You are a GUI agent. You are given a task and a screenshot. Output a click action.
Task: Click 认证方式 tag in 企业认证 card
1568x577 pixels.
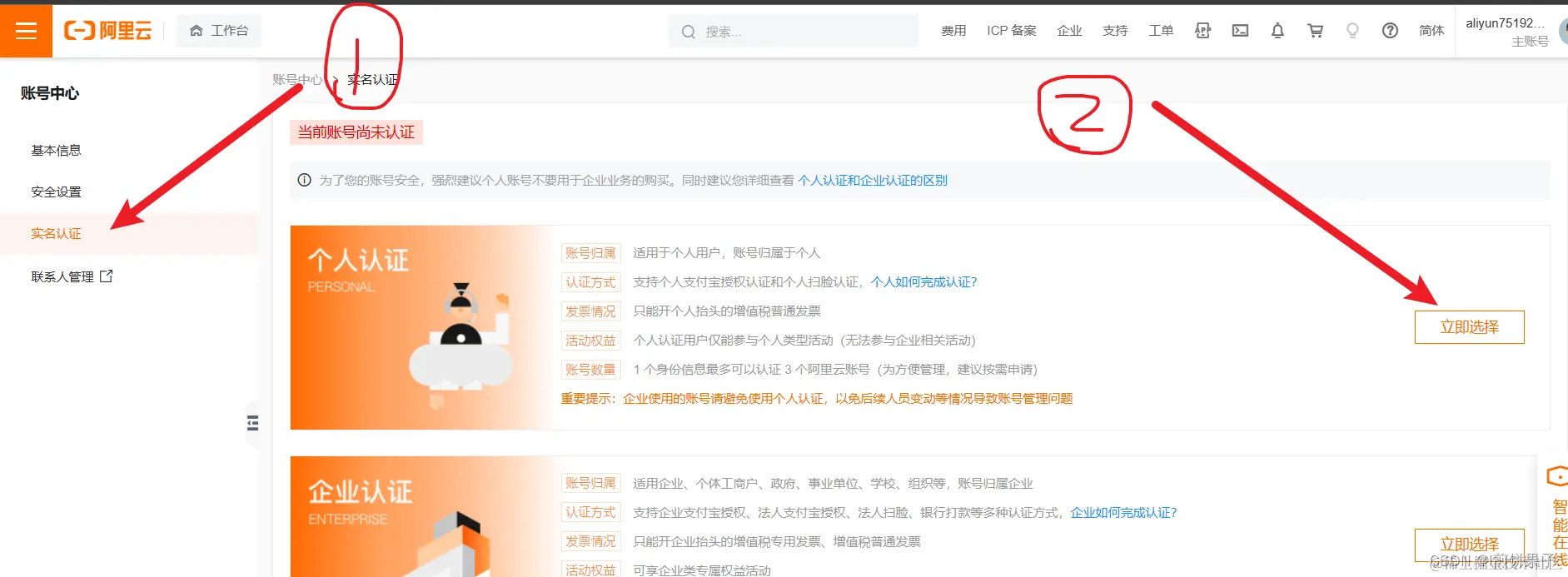click(590, 512)
